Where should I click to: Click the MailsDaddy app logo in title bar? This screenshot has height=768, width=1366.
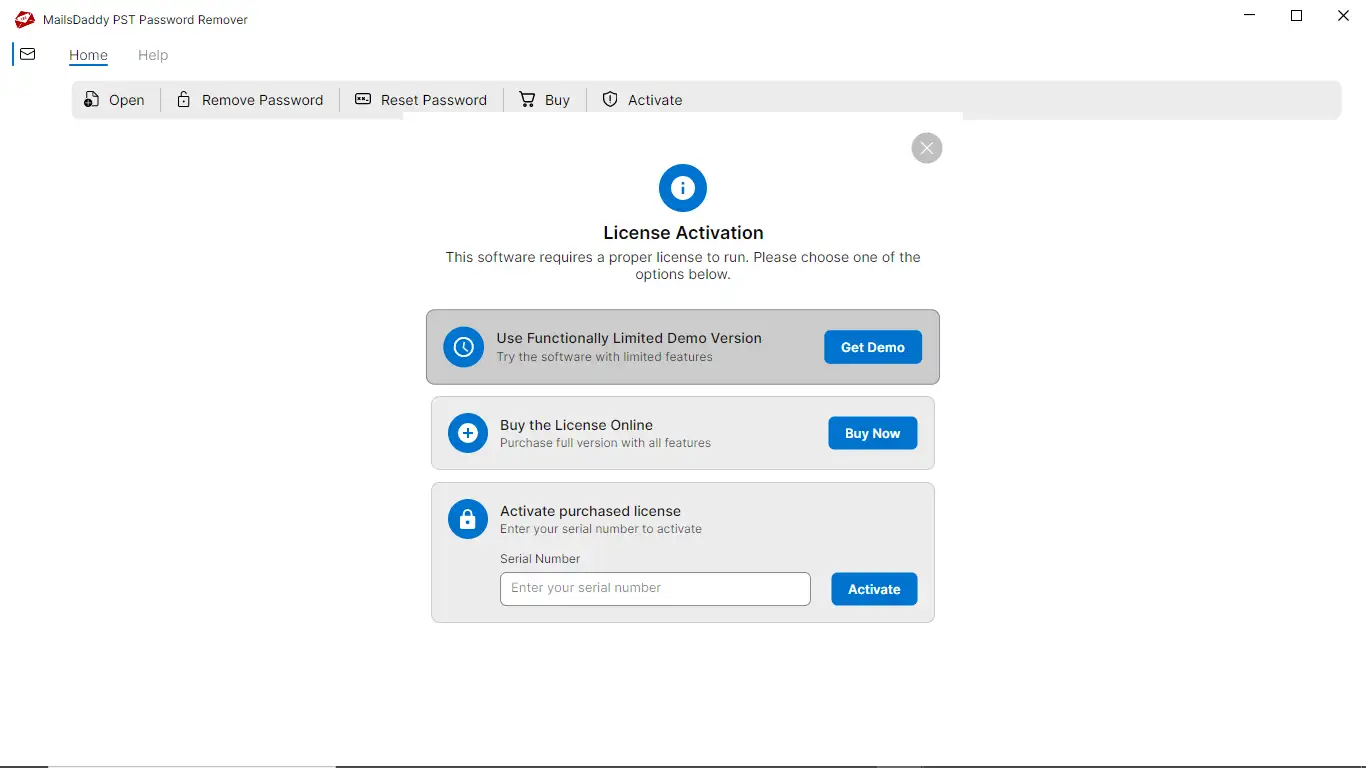click(24, 19)
